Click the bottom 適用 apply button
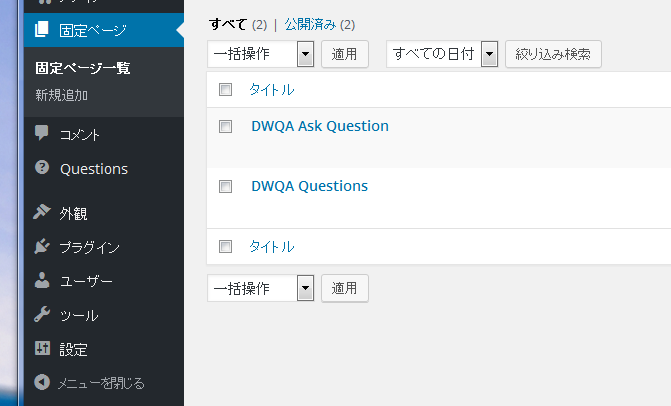Screen dimensions: 671x406 [x=344, y=288]
